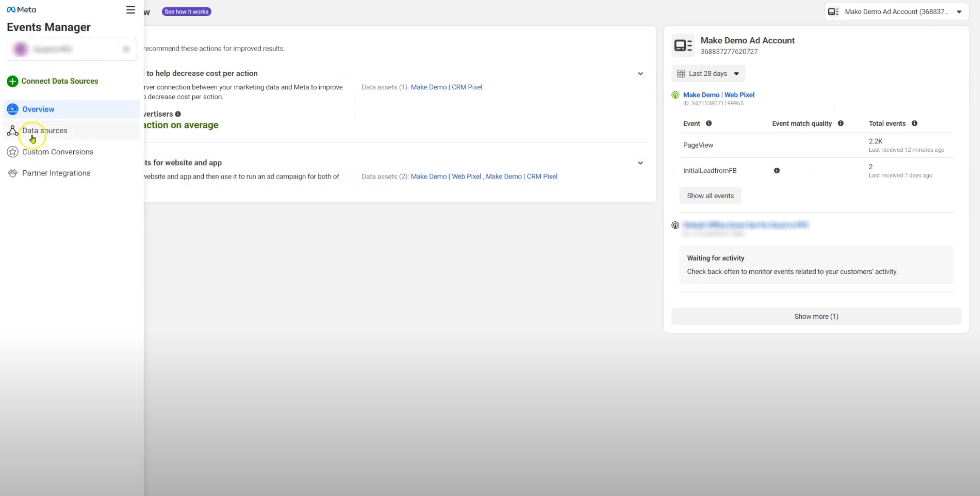
Task: Click the Show all events button
Action: click(710, 196)
